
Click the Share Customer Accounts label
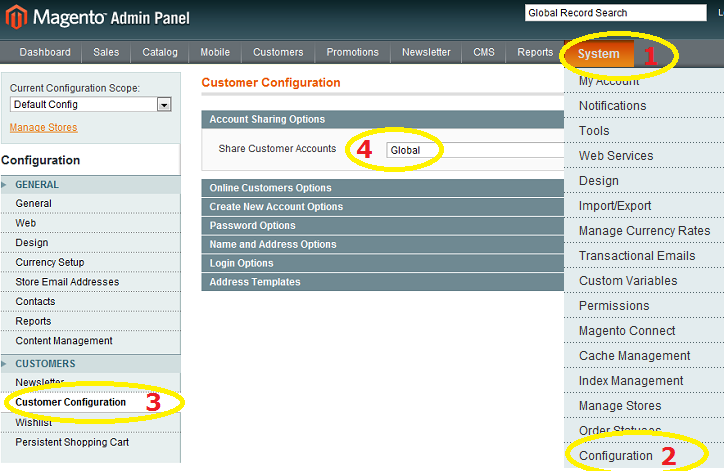[x=277, y=149]
